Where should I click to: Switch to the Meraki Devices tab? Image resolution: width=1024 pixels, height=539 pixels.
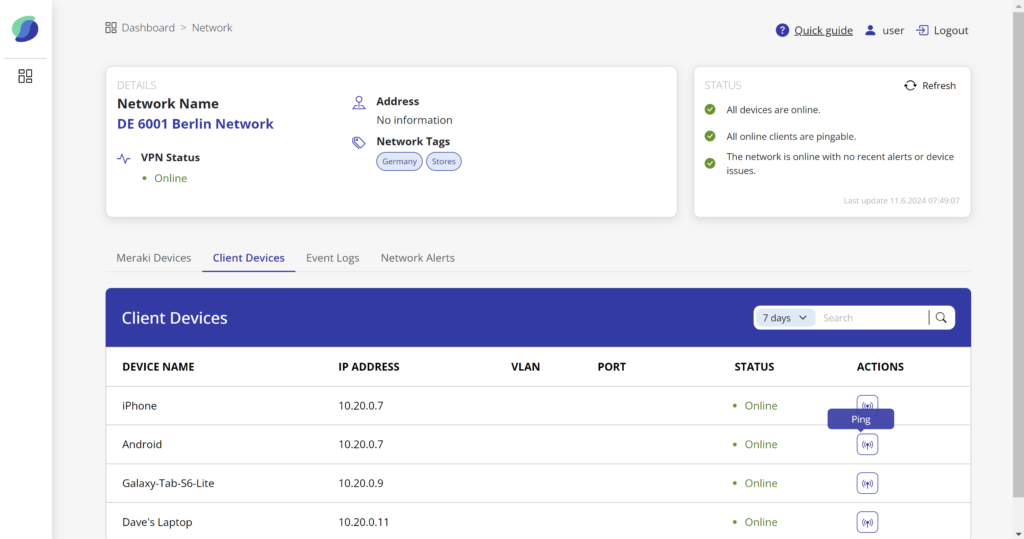153,257
